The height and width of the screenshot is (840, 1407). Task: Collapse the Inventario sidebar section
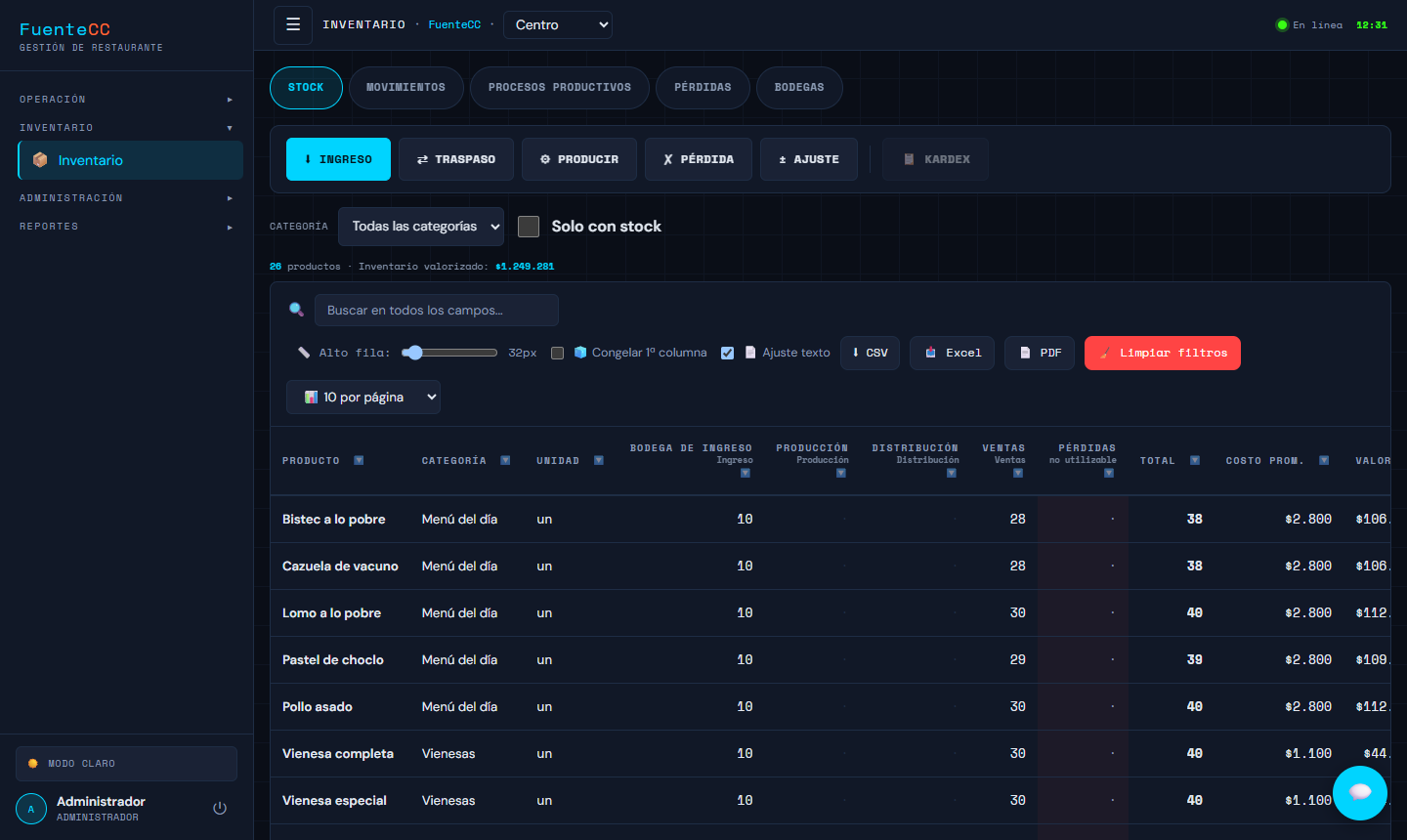(126, 128)
